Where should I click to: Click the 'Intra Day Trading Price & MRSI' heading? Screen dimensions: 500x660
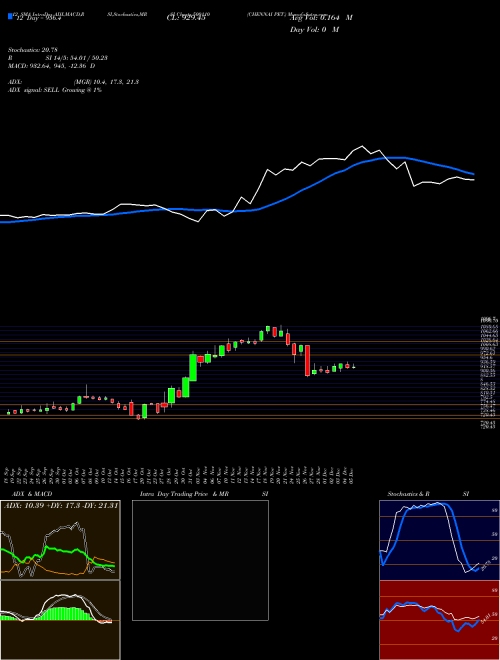205,494
